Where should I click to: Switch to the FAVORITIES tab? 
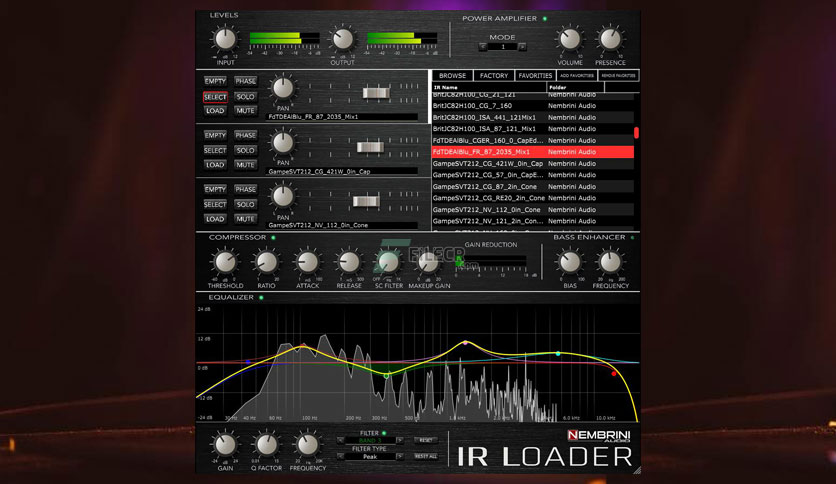[x=535, y=76]
